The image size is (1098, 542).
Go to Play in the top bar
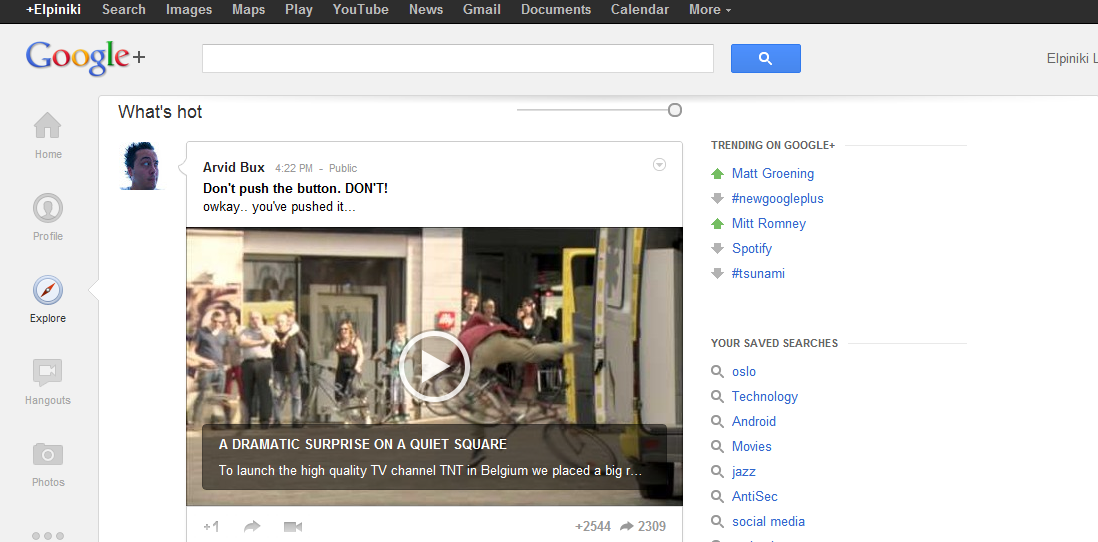pos(299,10)
